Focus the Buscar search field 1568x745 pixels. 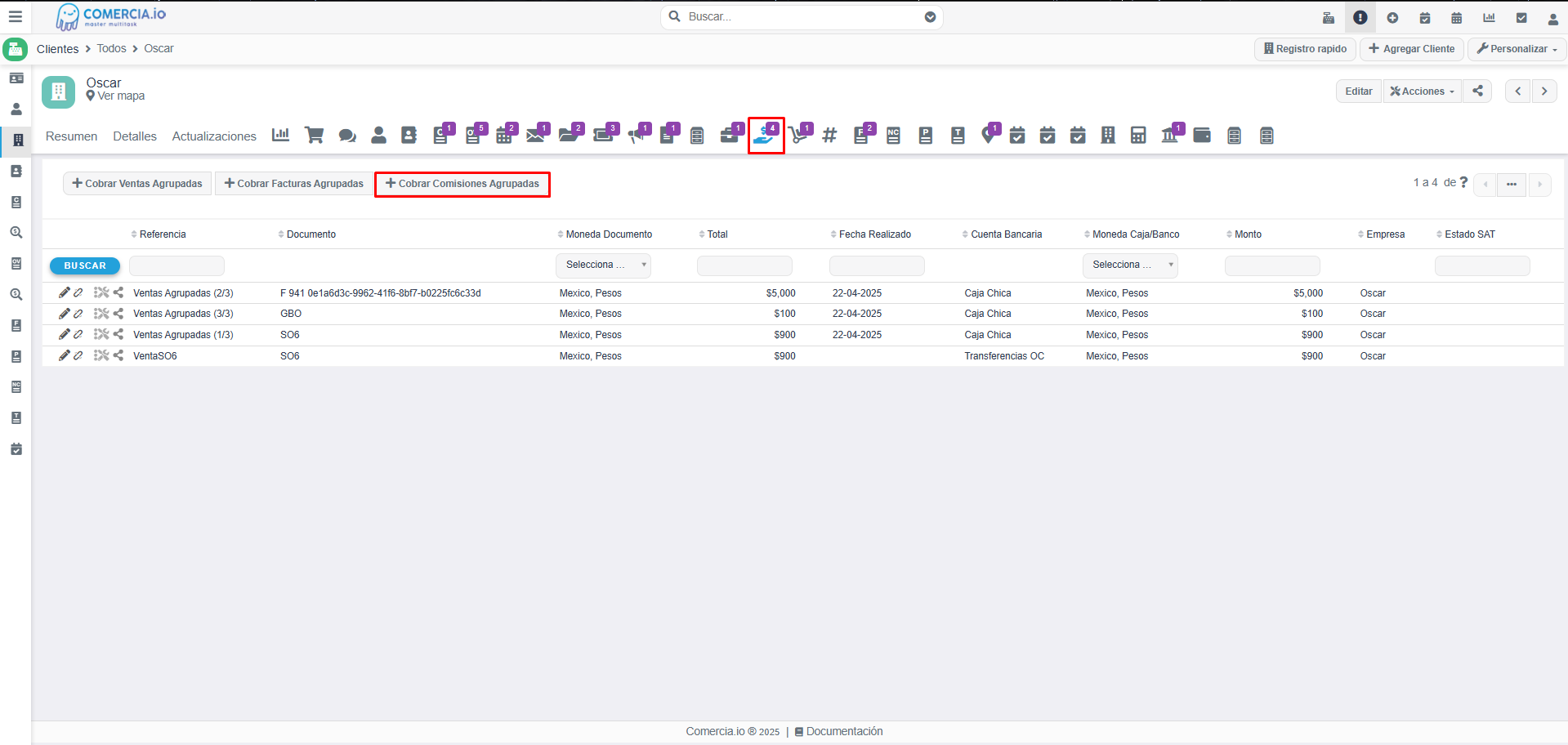[801, 17]
